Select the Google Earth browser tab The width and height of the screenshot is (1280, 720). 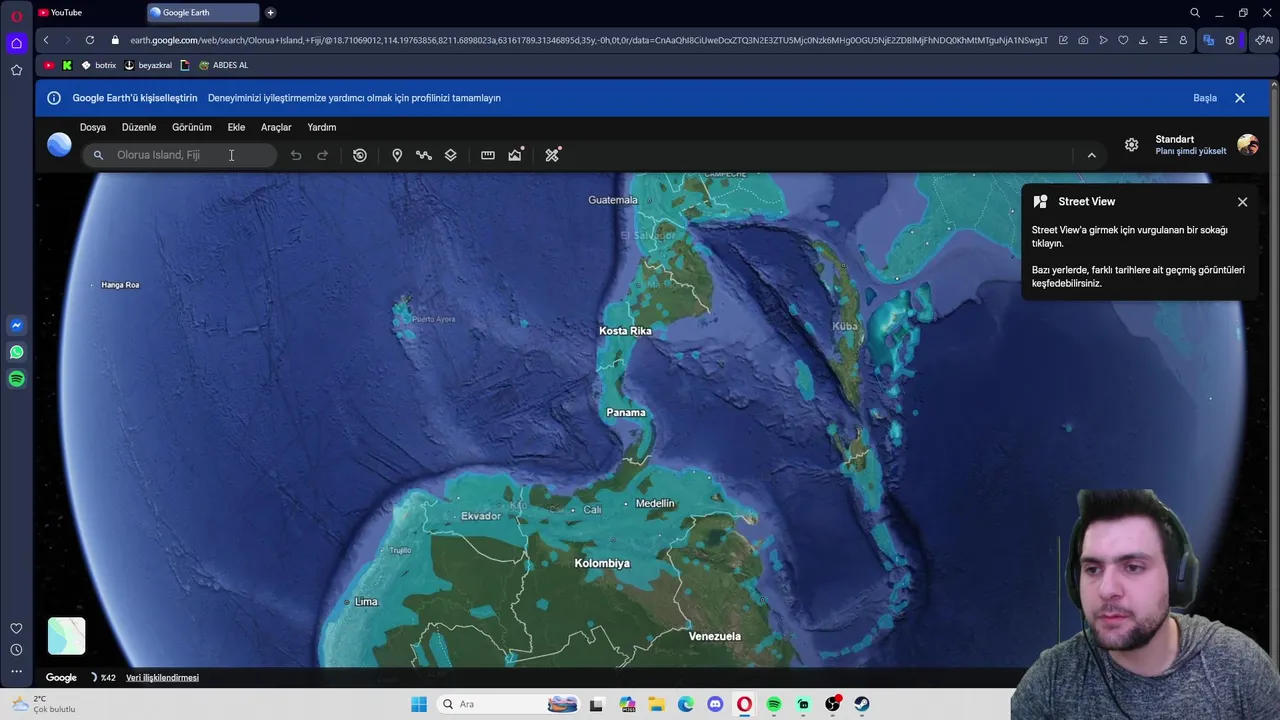pos(203,12)
